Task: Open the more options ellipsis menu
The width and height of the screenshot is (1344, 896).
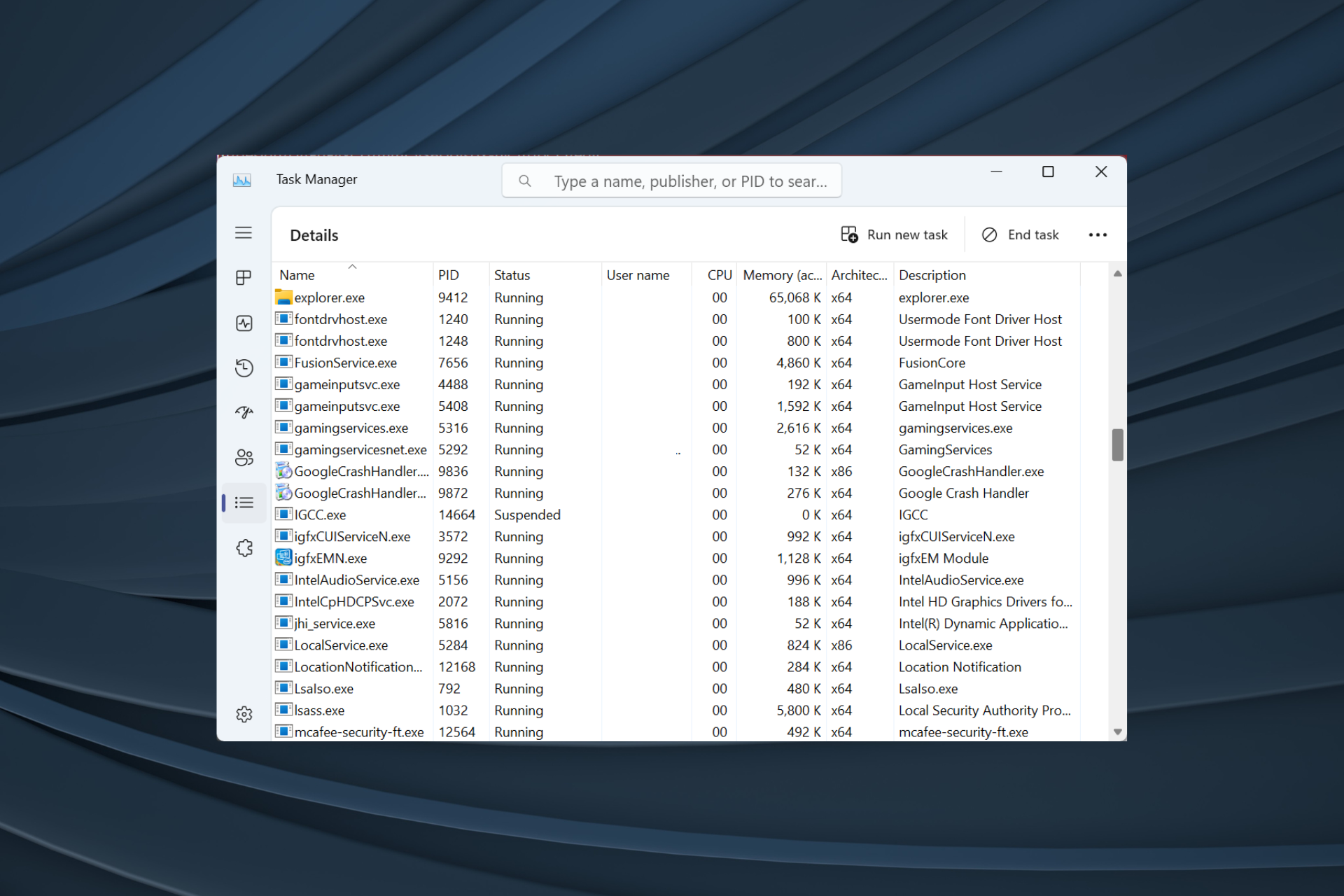Action: pyautogui.click(x=1098, y=235)
